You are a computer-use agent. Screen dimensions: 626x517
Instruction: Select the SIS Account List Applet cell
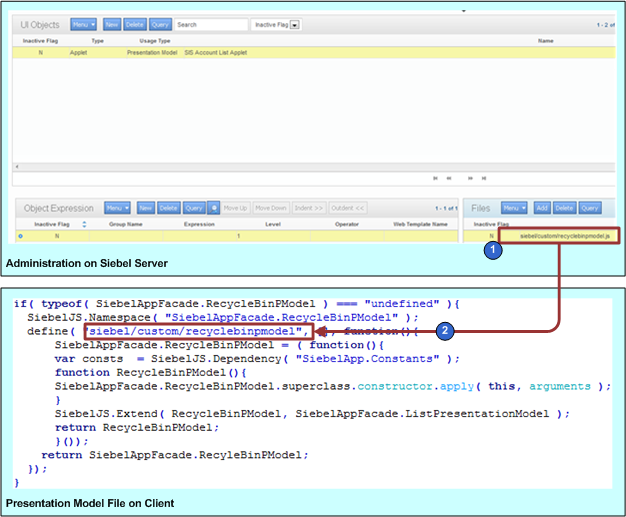(x=216, y=53)
